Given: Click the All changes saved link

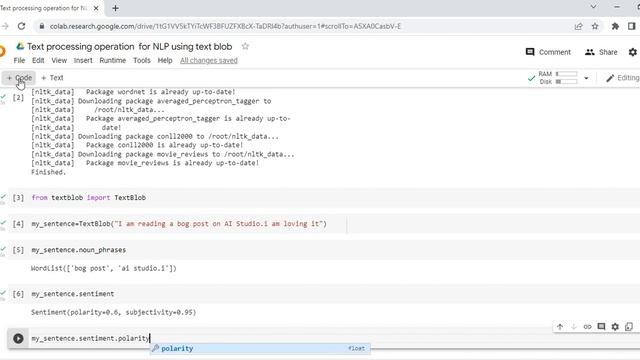Looking at the screenshot, I should pos(209,60).
